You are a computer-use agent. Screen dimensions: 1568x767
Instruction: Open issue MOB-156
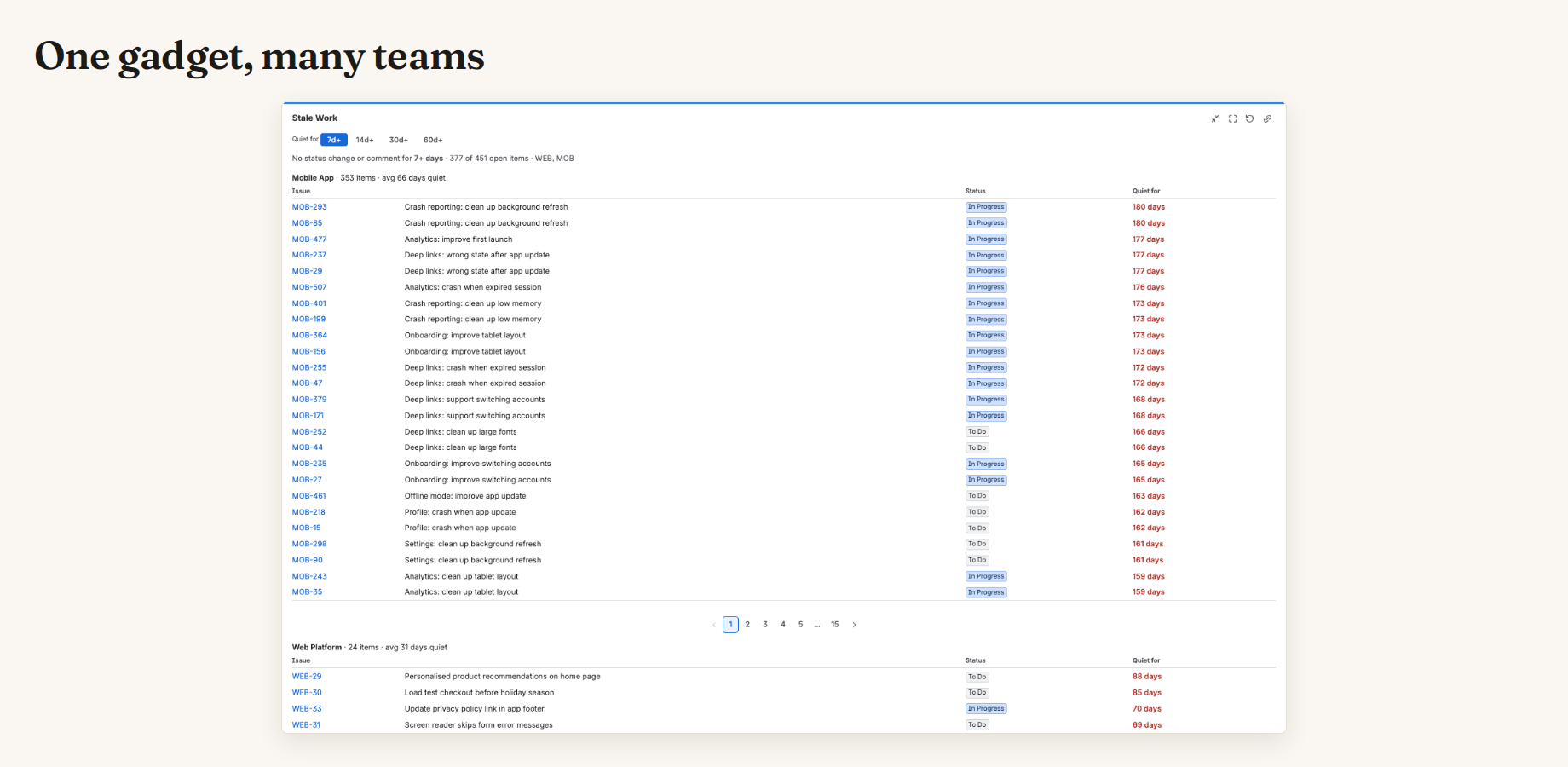308,351
